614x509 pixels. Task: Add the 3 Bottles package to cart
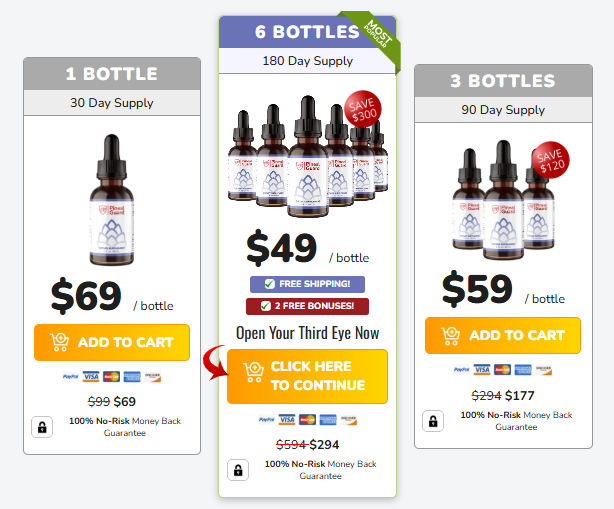tap(503, 335)
